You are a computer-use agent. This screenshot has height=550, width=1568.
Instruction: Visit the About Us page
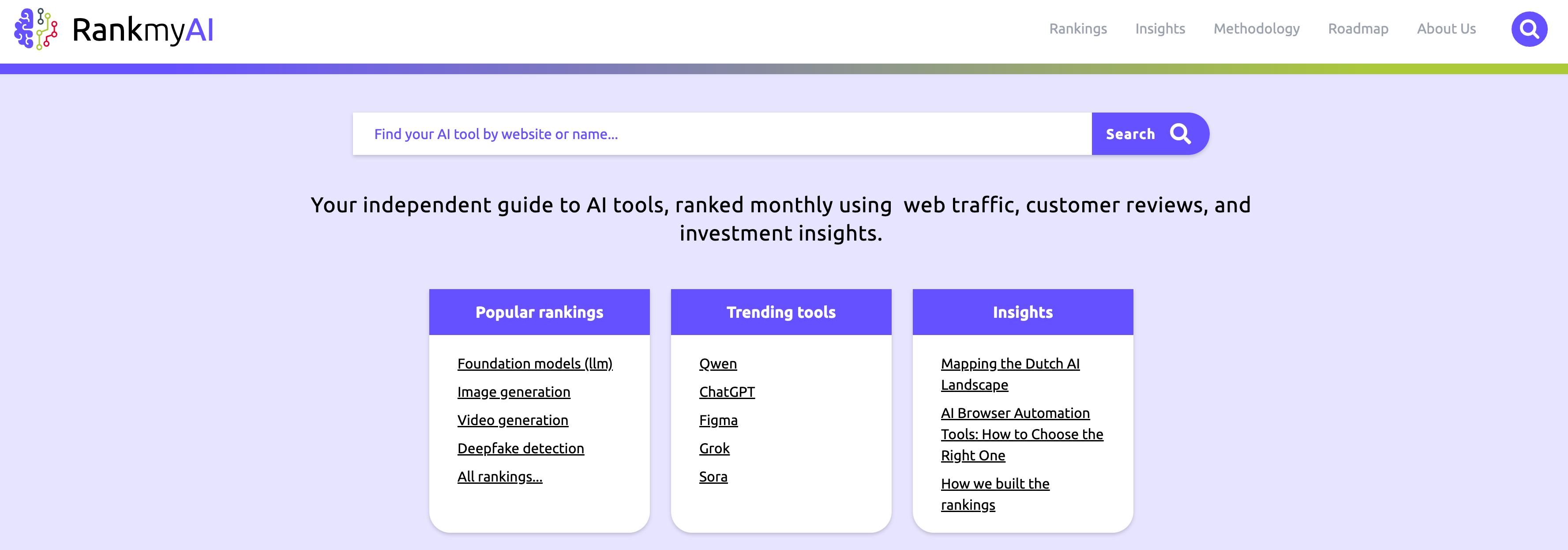click(x=1446, y=29)
